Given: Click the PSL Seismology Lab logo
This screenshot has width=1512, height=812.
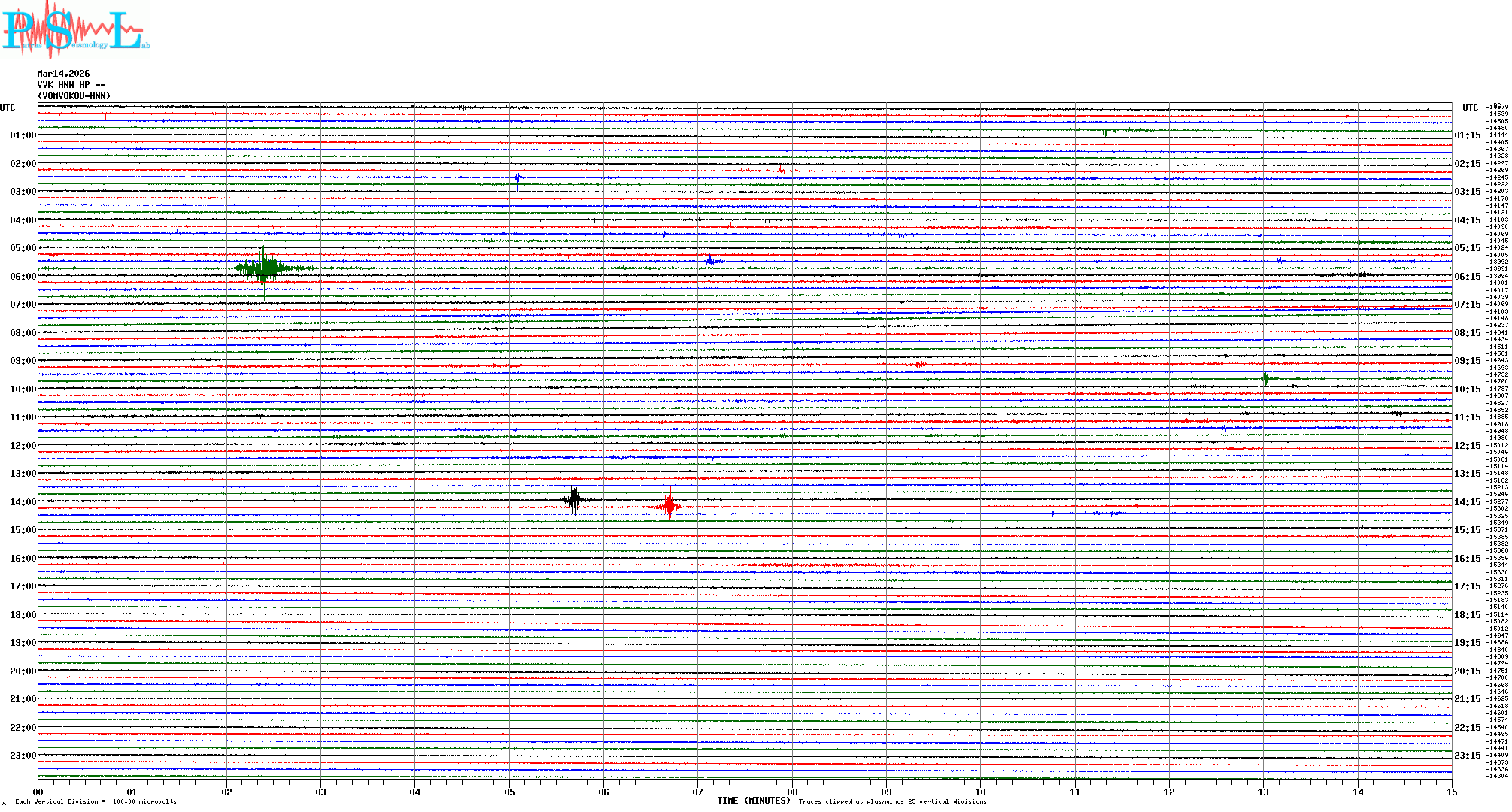Looking at the screenshot, I should pyautogui.click(x=75, y=30).
